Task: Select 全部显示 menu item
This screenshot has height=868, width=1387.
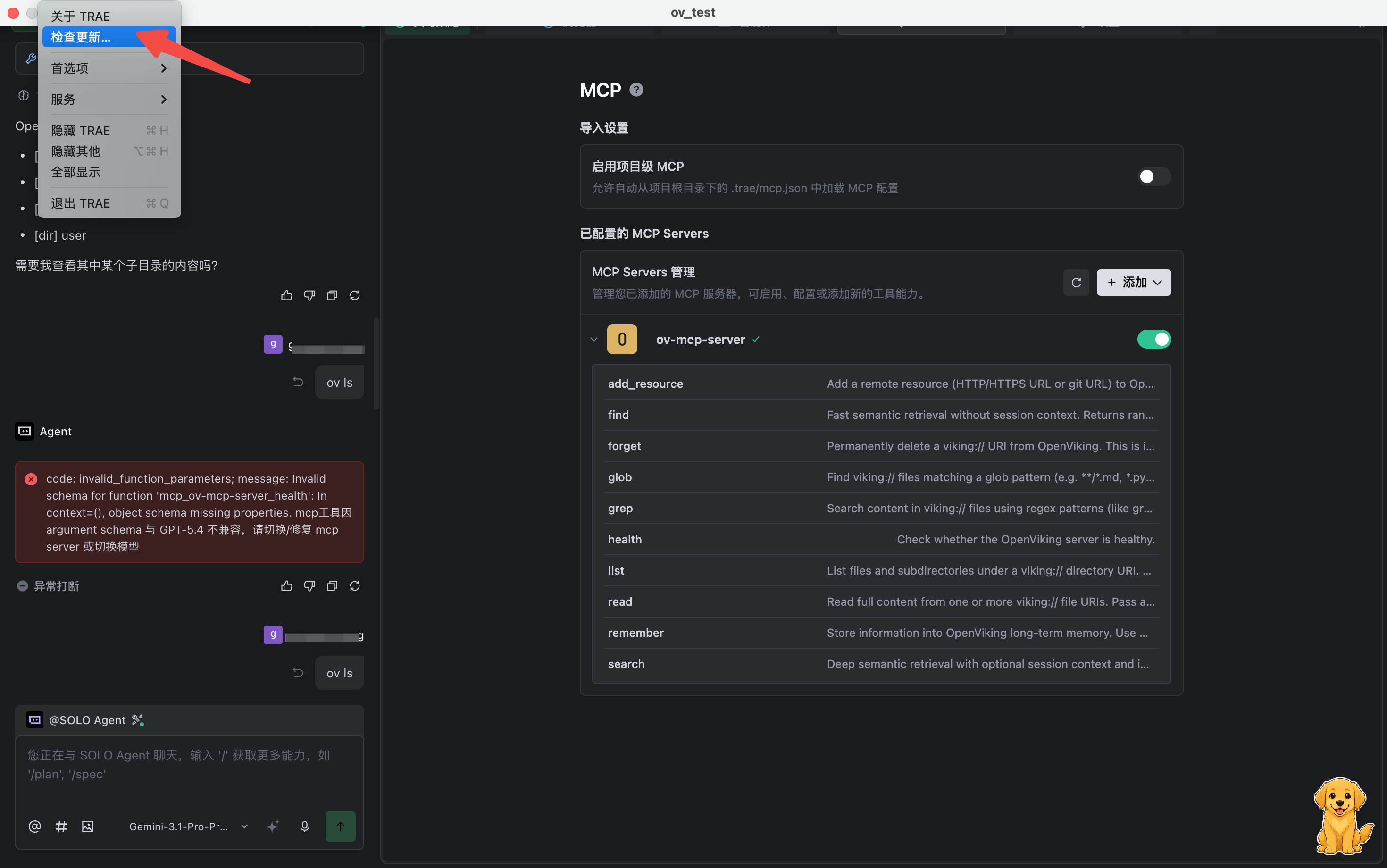Action: [109, 172]
